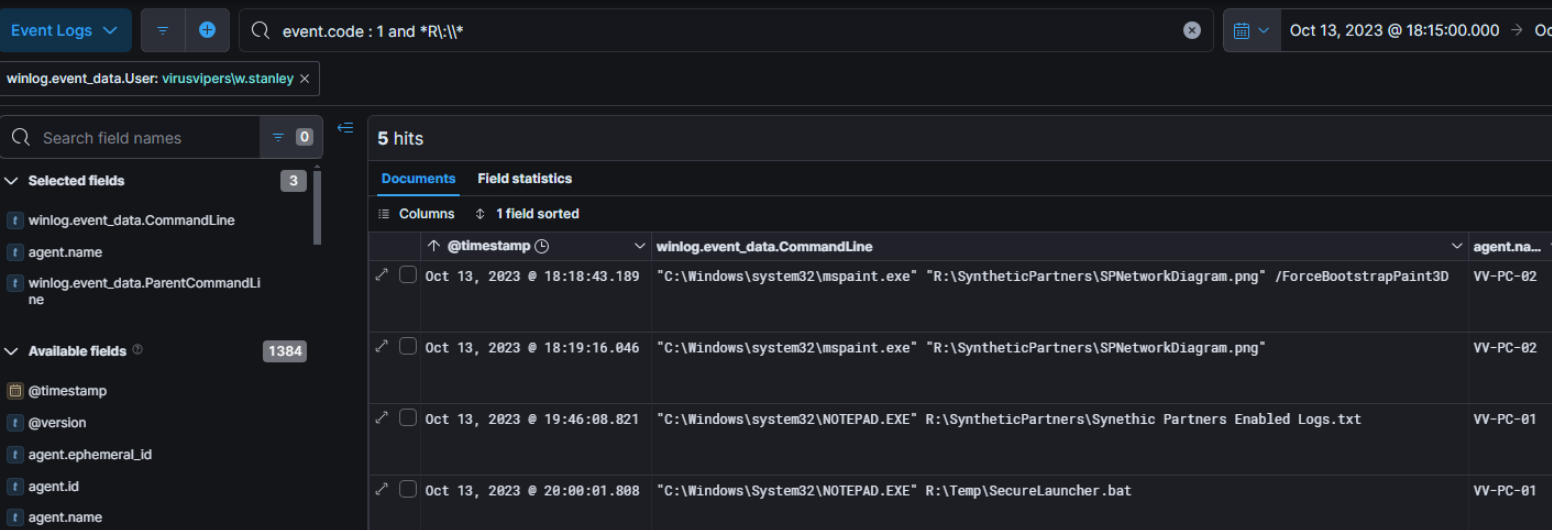Switch to the Documents tab
1552x530 pixels.
[x=418, y=179]
